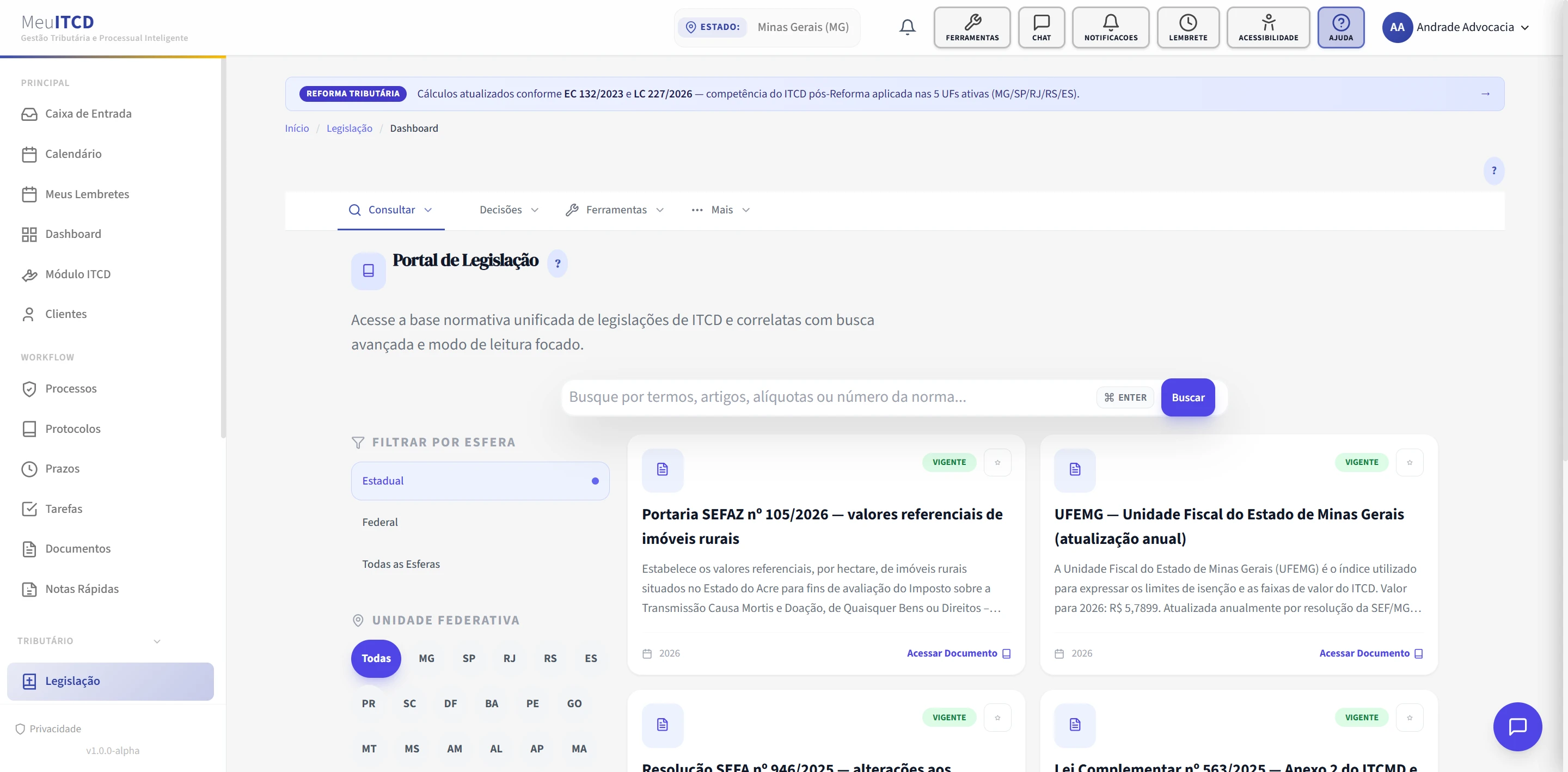Open the Ferramentas toolbar button
This screenshot has width=1568, height=772.
point(972,27)
